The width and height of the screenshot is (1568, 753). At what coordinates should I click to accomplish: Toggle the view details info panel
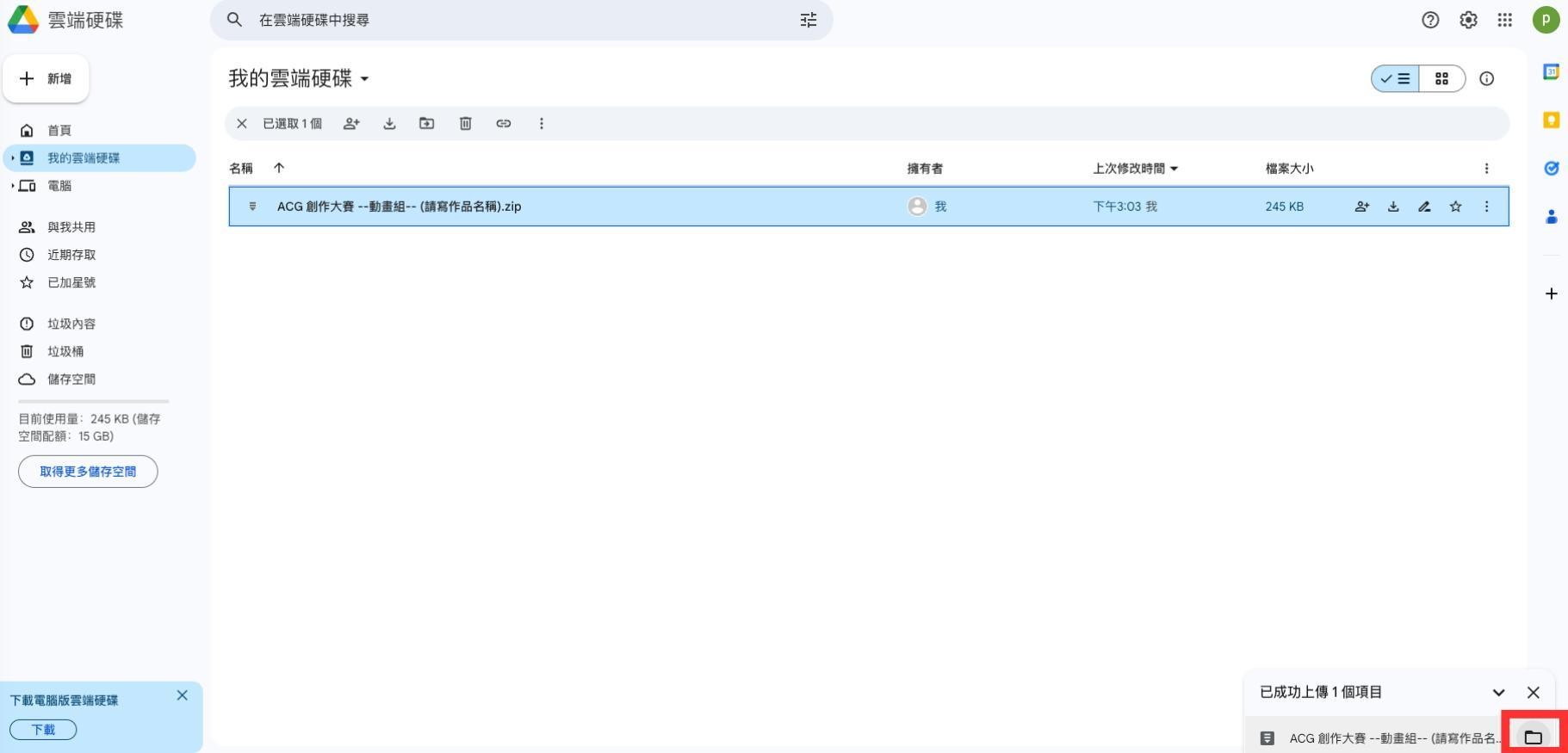pyautogui.click(x=1486, y=79)
